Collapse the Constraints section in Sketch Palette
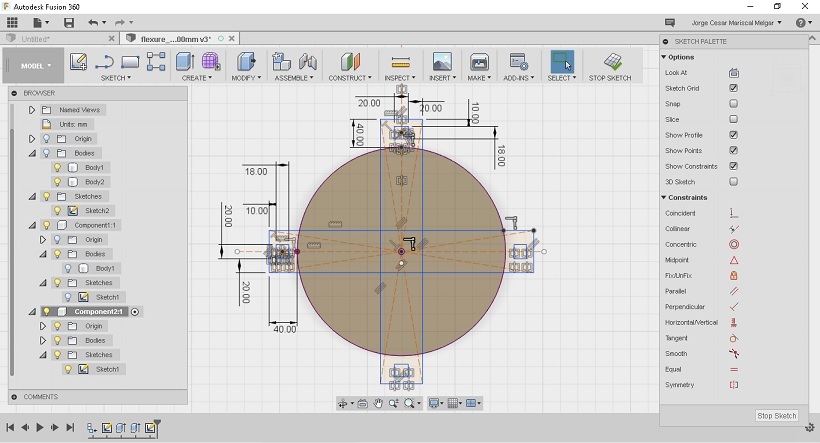Viewport: 820px width, 443px height. click(664, 197)
